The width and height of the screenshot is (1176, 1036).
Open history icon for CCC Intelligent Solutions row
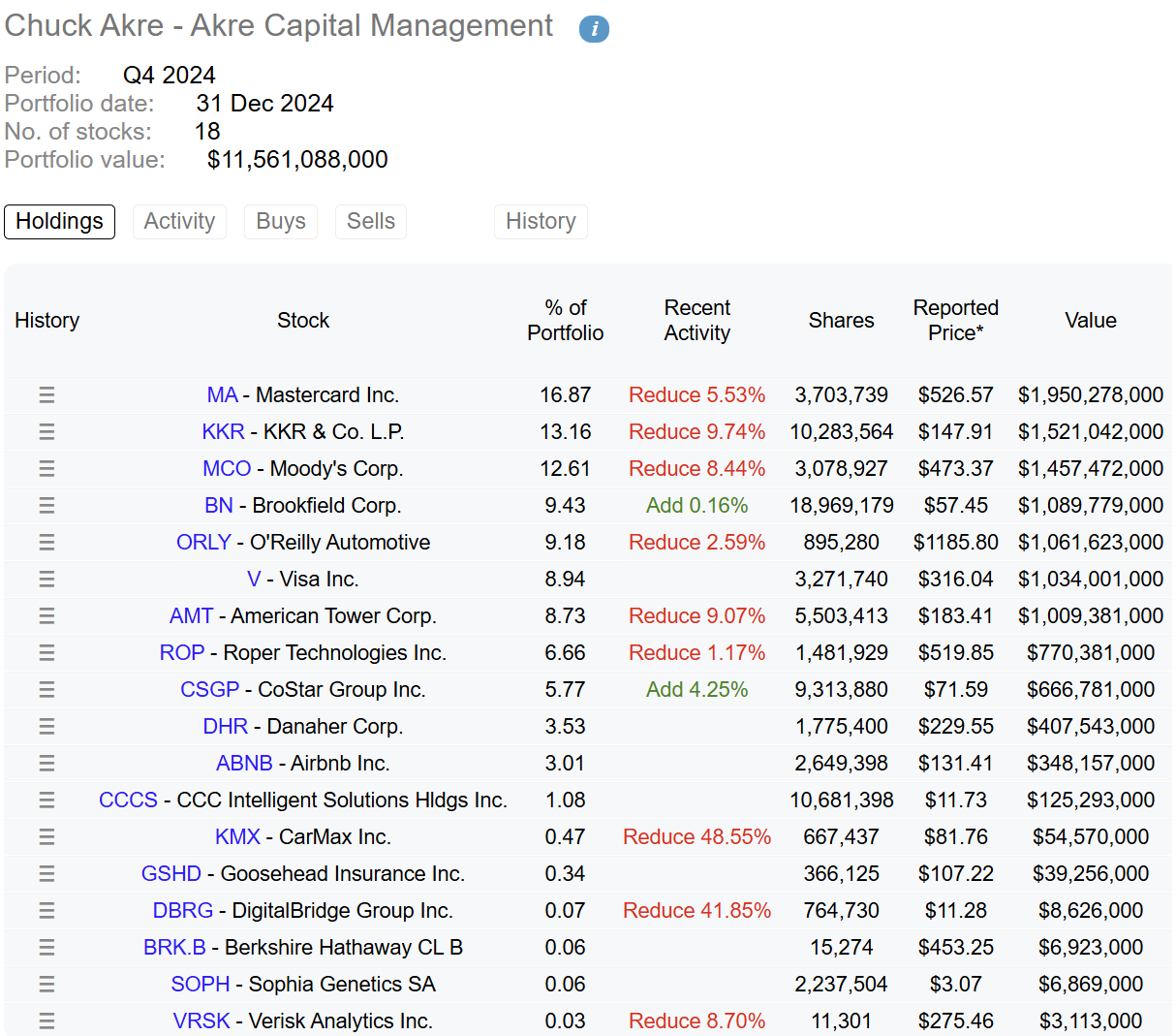(46, 800)
